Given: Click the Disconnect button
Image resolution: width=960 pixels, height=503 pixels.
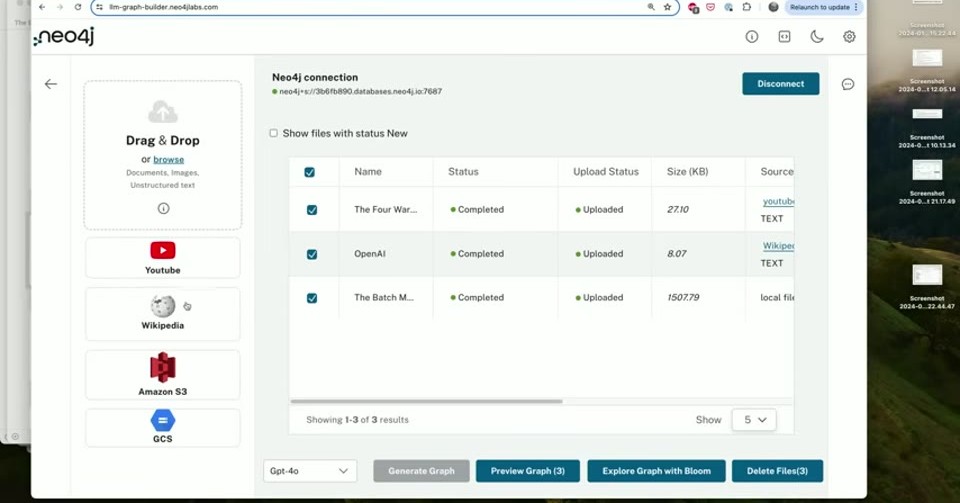Looking at the screenshot, I should click(781, 84).
